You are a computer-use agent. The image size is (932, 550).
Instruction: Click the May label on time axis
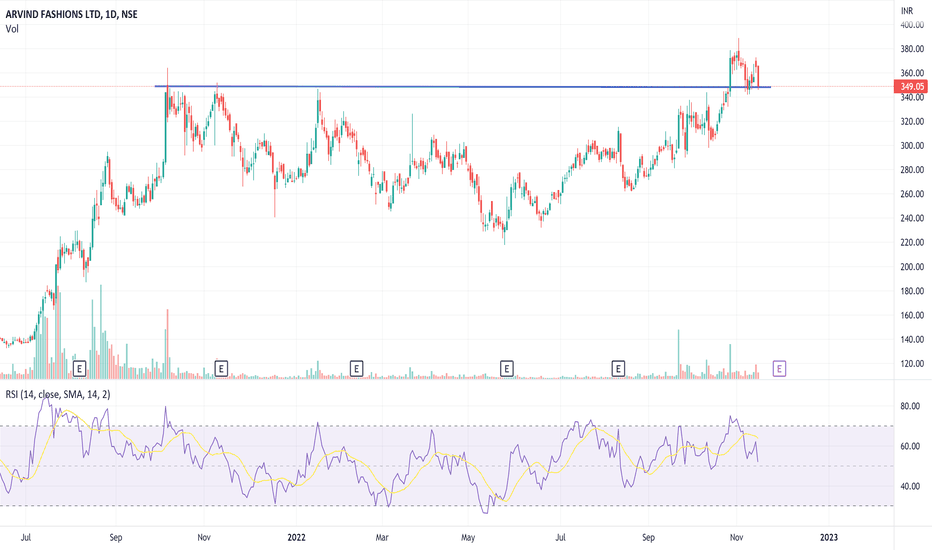[x=468, y=538]
